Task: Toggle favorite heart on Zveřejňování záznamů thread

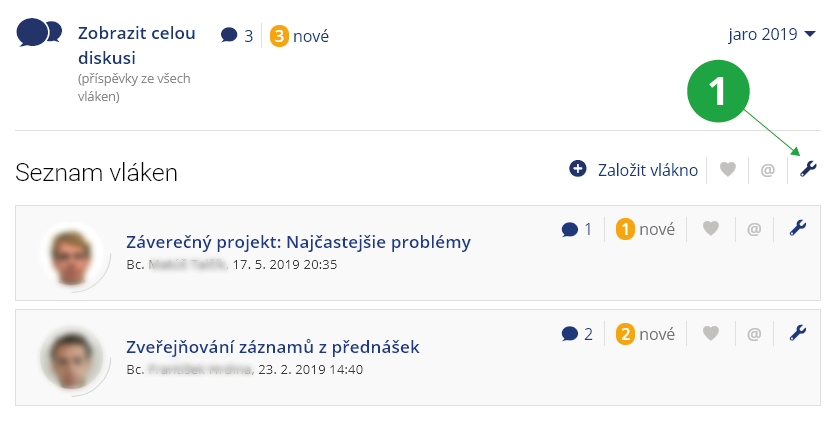Action: [711, 333]
